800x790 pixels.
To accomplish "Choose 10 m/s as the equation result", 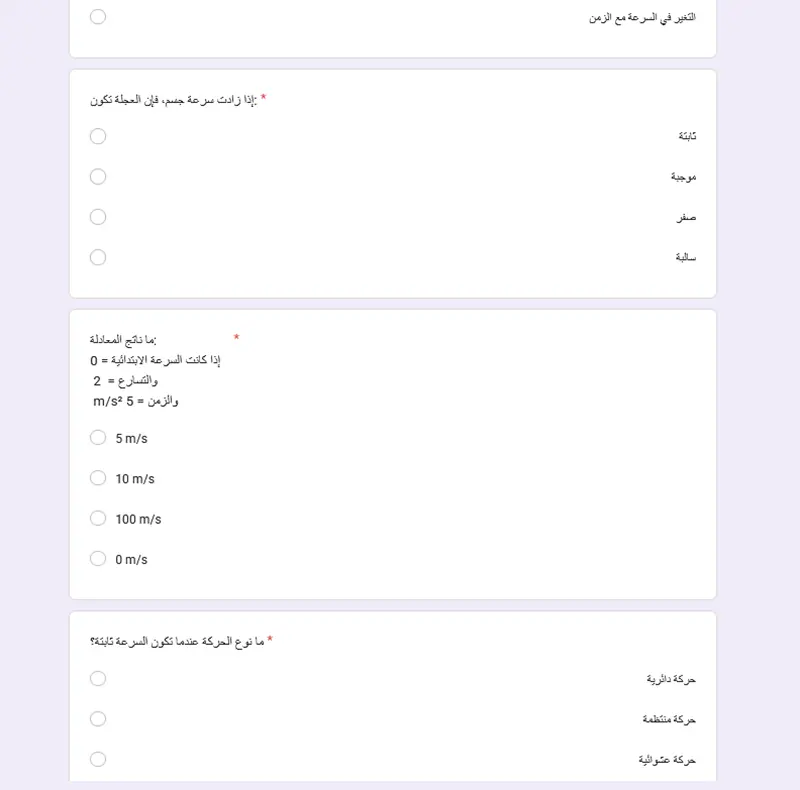I will tap(98, 478).
